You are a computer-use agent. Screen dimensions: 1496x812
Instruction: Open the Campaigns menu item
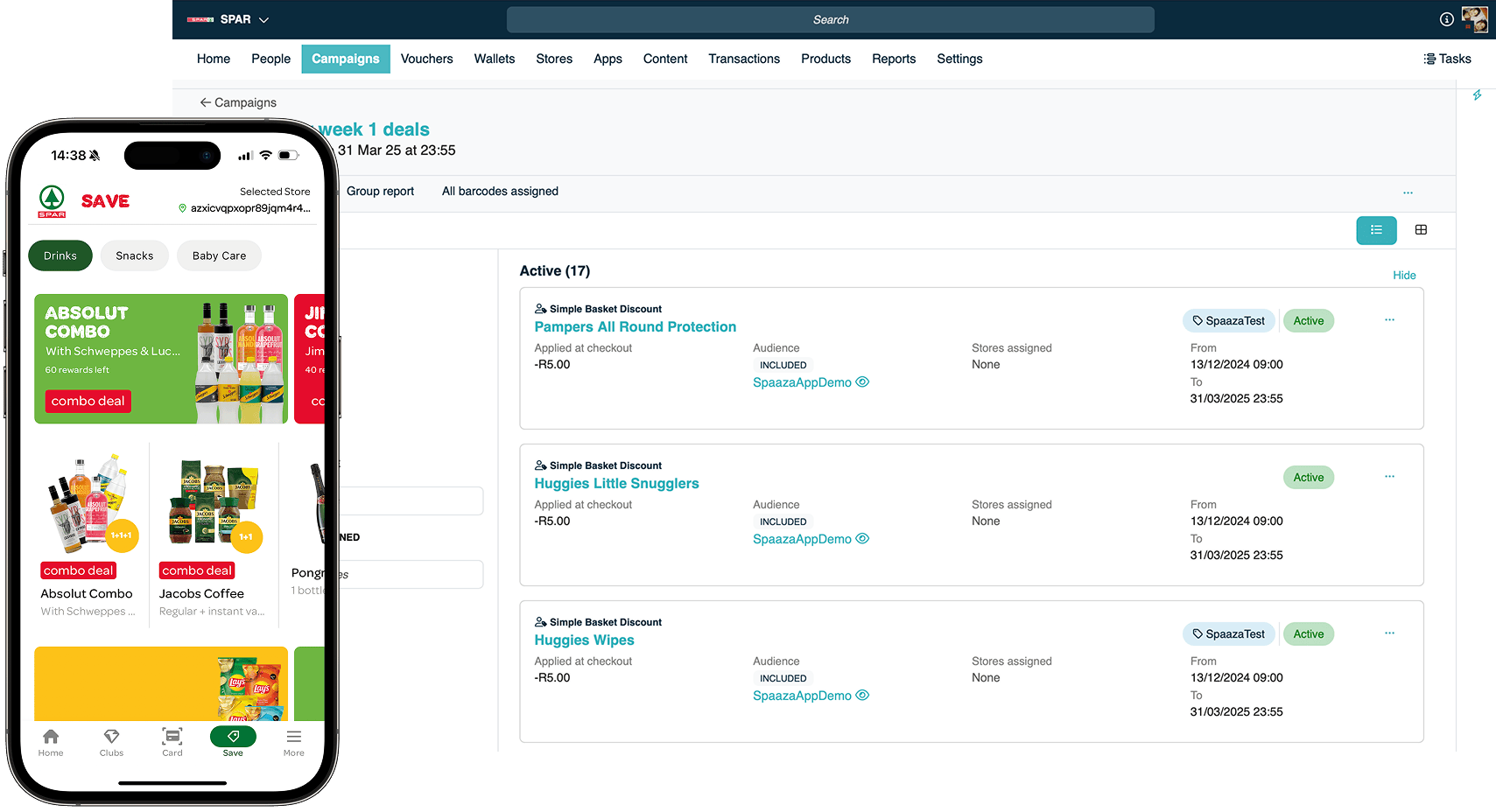[346, 59]
